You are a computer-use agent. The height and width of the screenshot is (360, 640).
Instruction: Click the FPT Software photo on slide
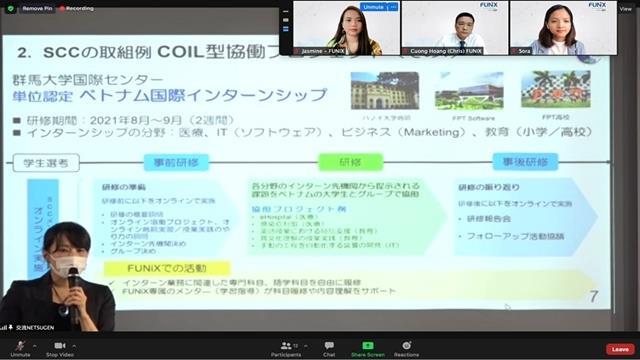[469, 92]
